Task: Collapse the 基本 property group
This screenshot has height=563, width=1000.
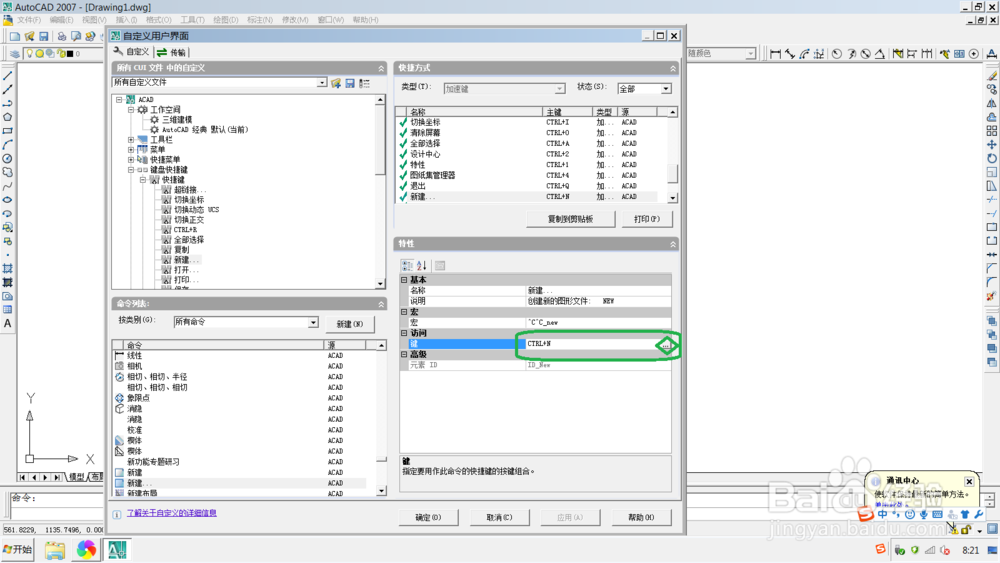Action: pyautogui.click(x=404, y=280)
